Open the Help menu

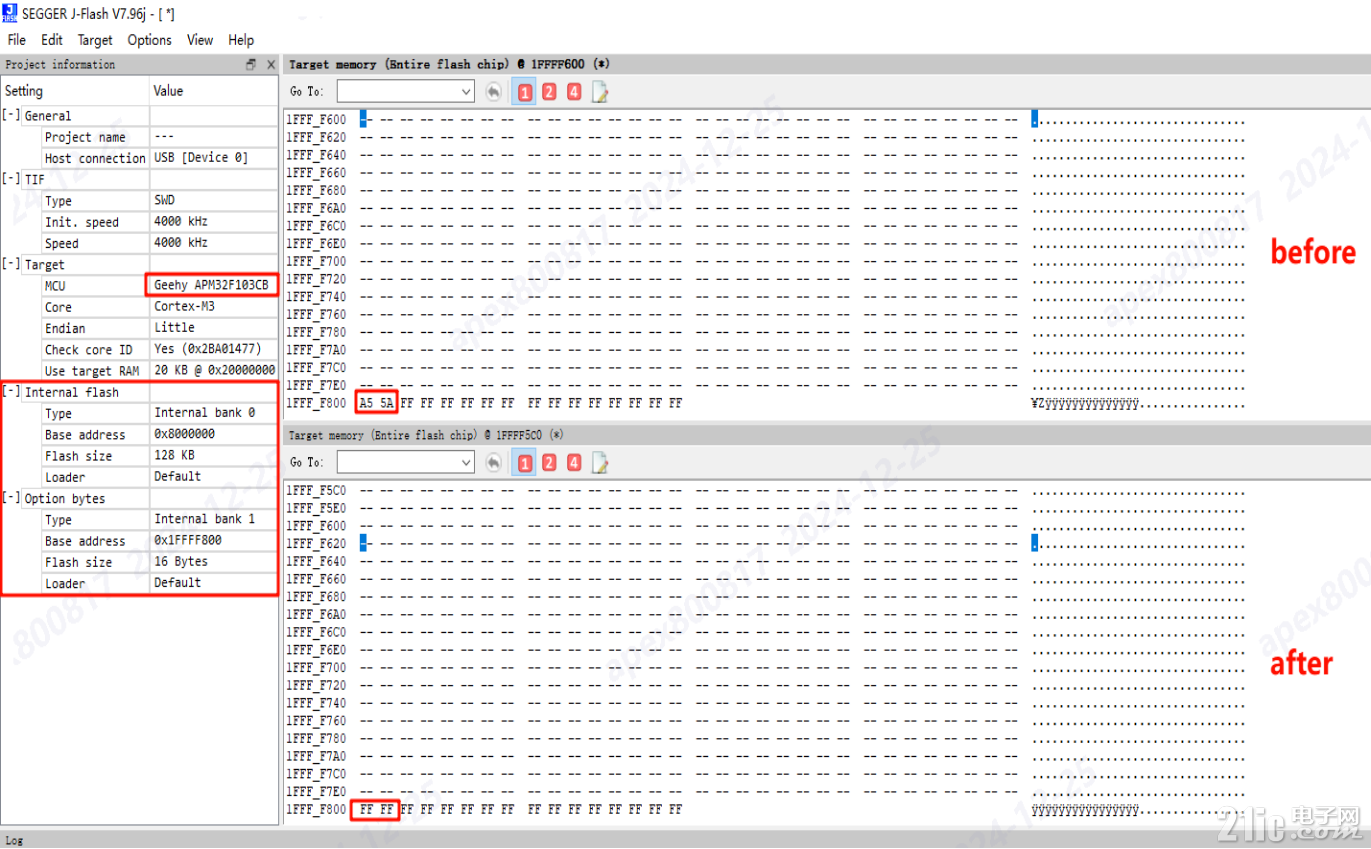[241, 40]
